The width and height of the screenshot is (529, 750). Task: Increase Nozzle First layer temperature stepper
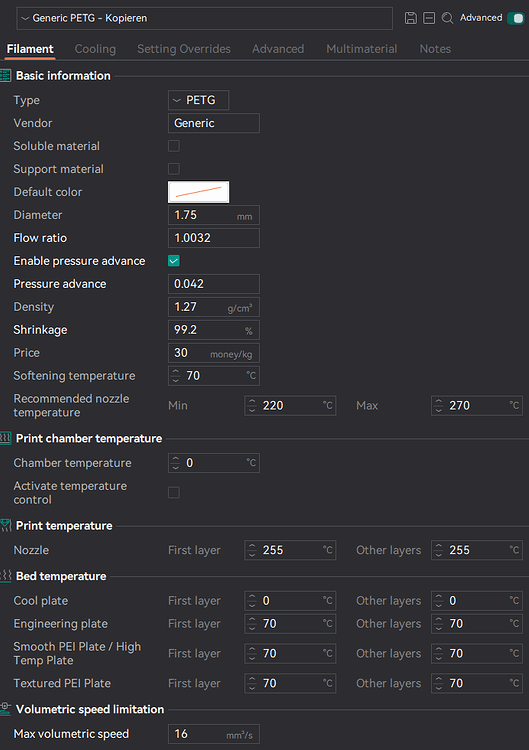tap(252, 546)
